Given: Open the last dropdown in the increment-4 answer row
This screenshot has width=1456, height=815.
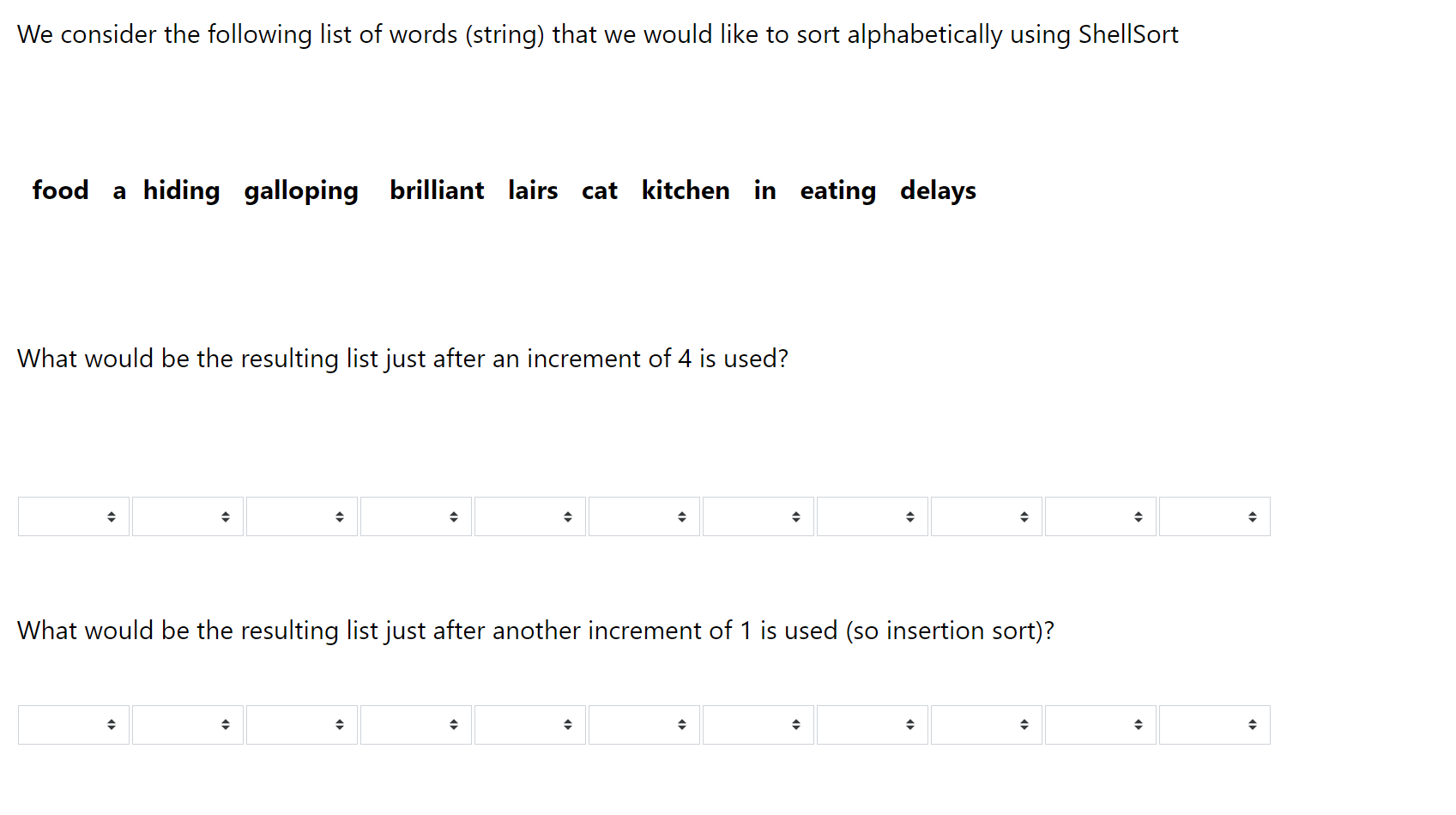Looking at the screenshot, I should (1215, 516).
